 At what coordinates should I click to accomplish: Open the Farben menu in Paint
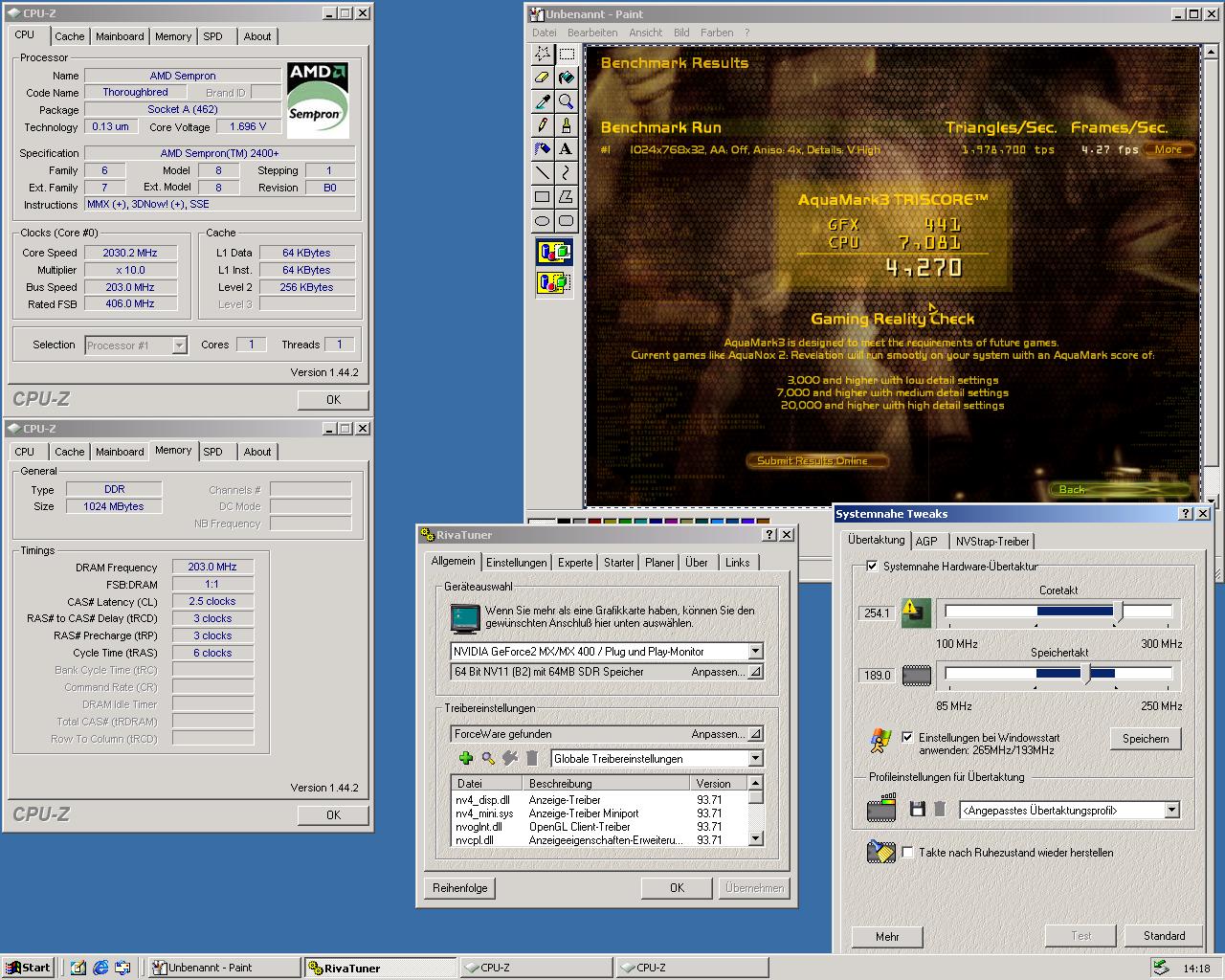coord(717,33)
